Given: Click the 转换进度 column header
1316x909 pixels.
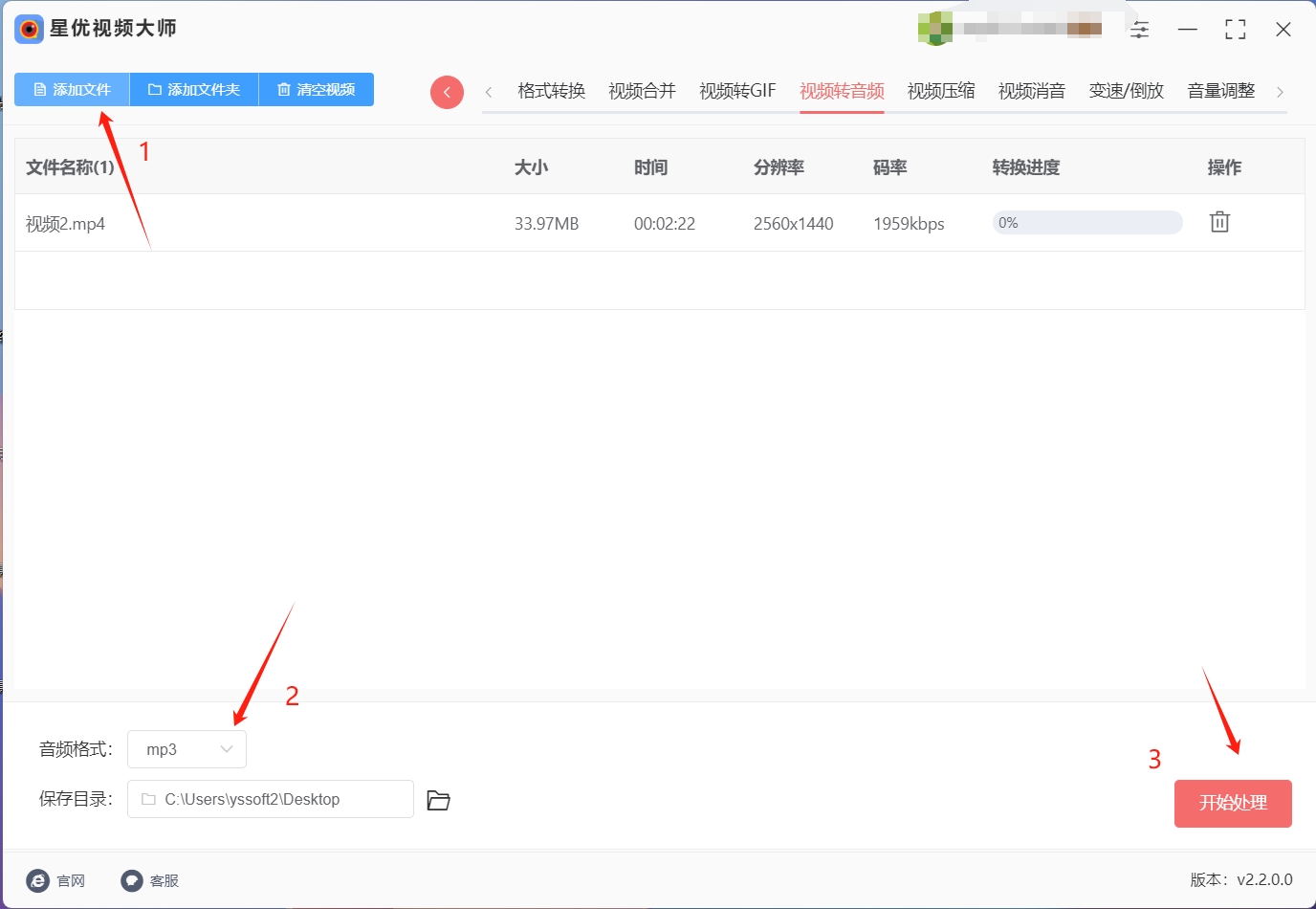Looking at the screenshot, I should pyautogui.click(x=1026, y=167).
